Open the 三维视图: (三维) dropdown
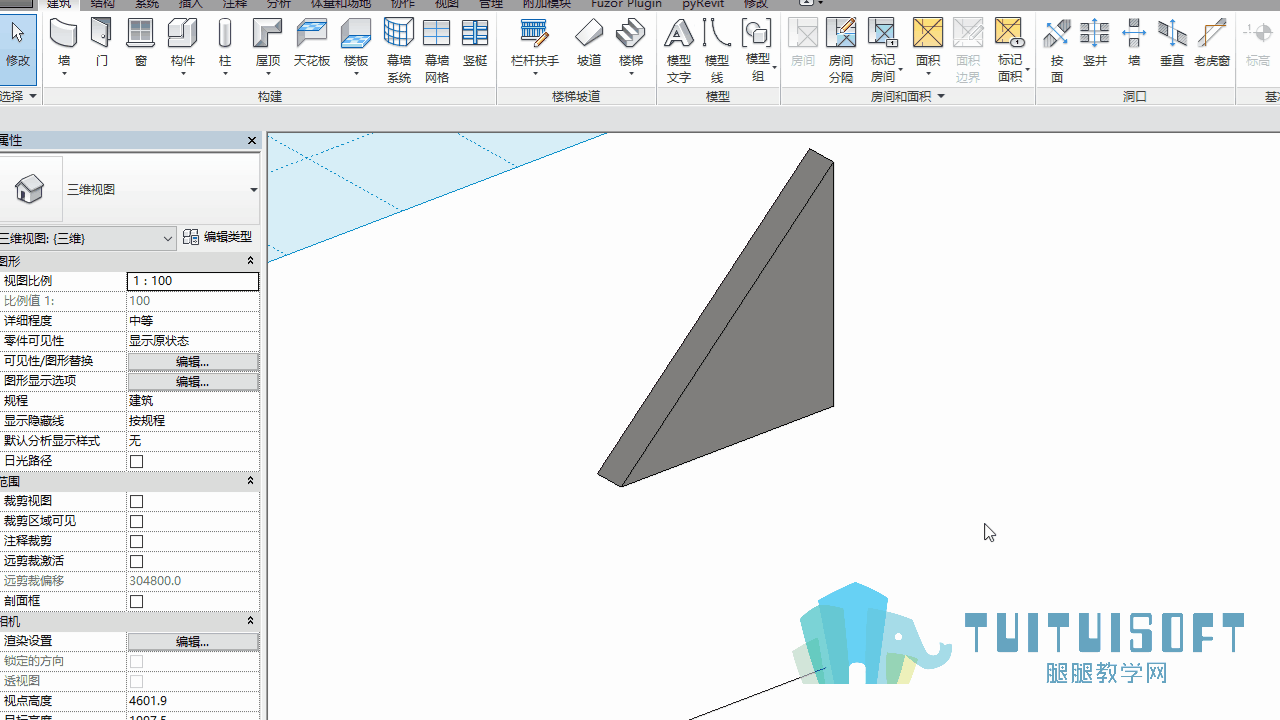This screenshot has height=720, width=1280. click(x=87, y=238)
